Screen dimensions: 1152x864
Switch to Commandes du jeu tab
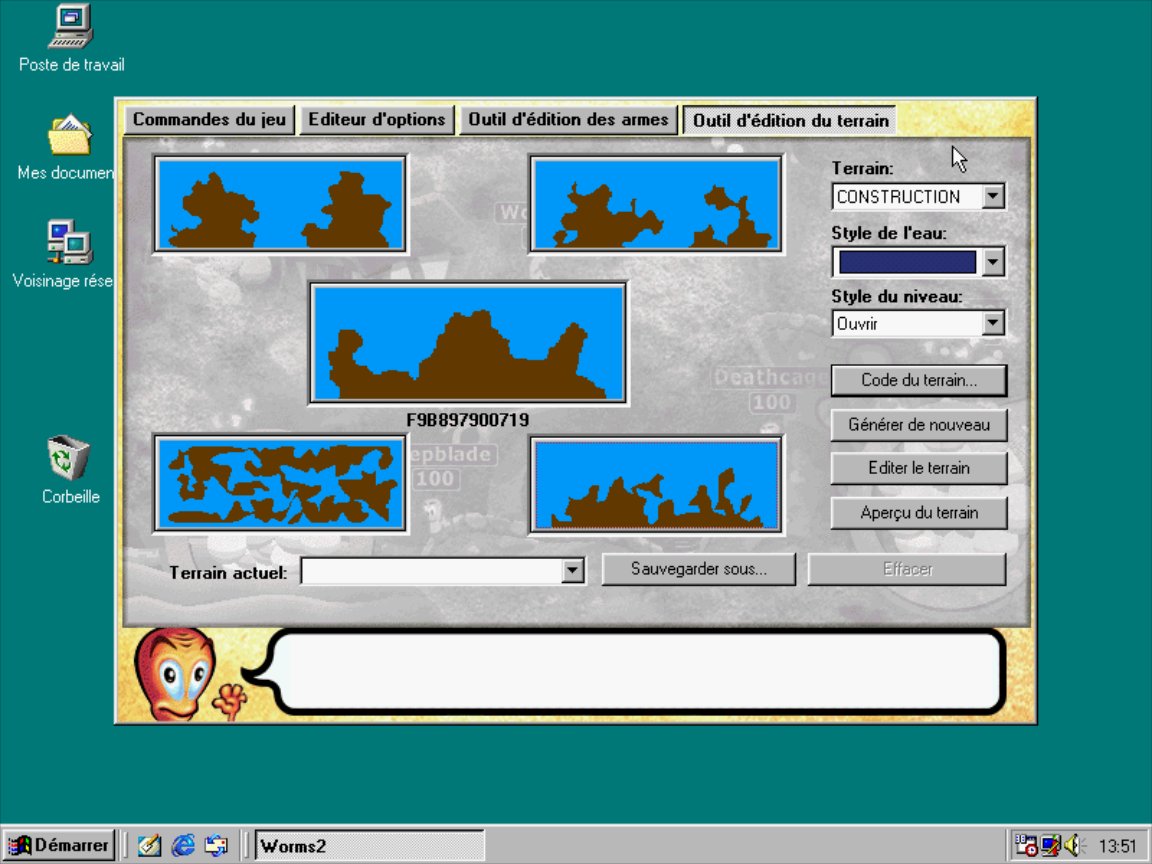pyautogui.click(x=209, y=120)
